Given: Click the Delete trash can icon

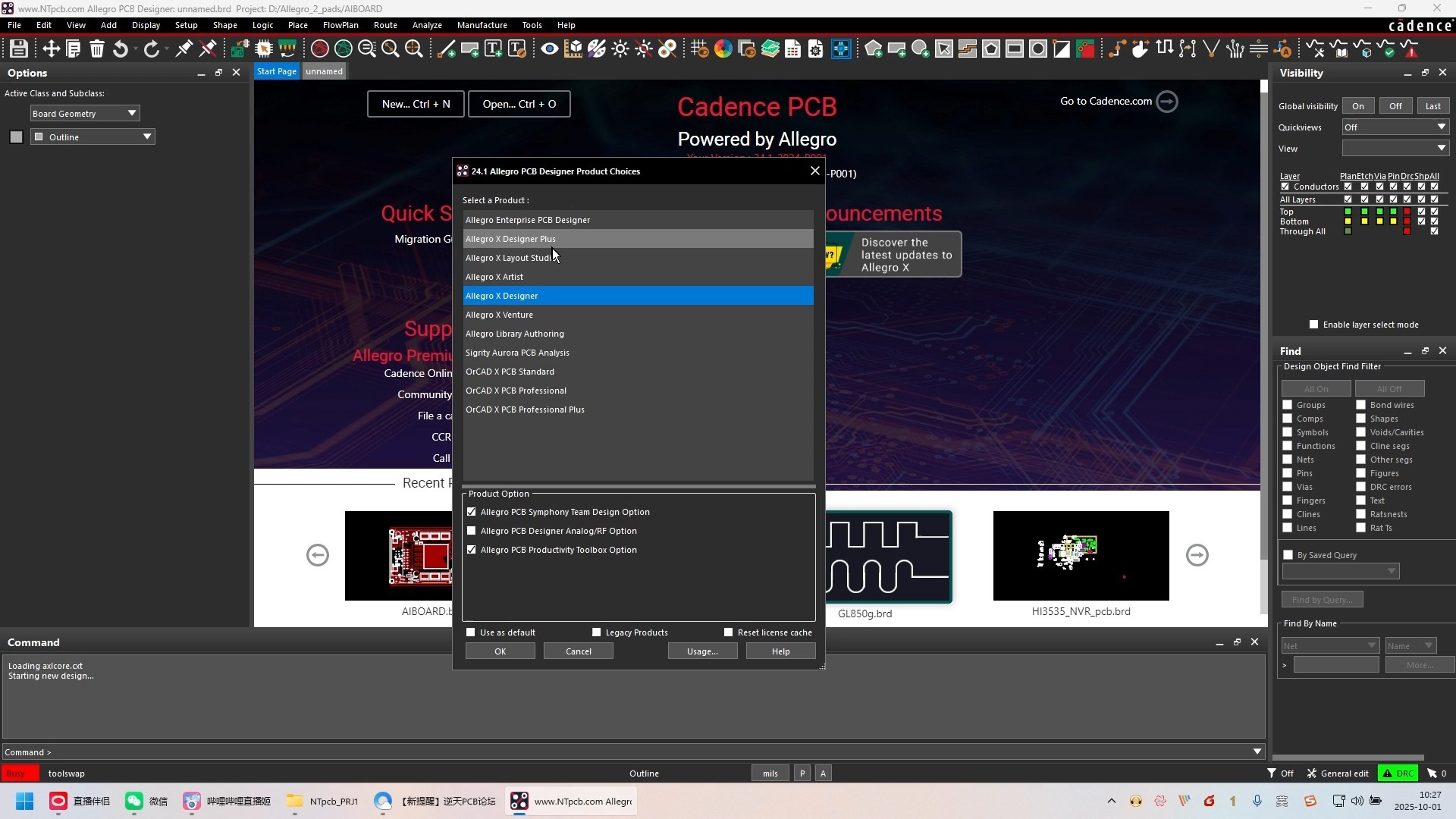Looking at the screenshot, I should tap(97, 49).
